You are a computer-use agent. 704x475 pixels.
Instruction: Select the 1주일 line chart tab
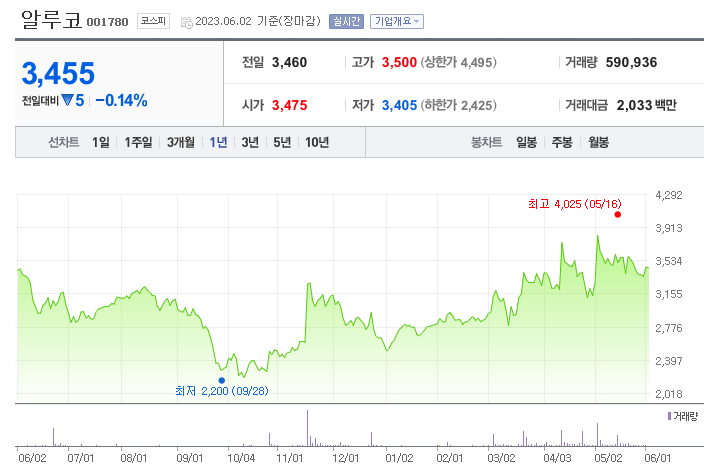point(138,142)
